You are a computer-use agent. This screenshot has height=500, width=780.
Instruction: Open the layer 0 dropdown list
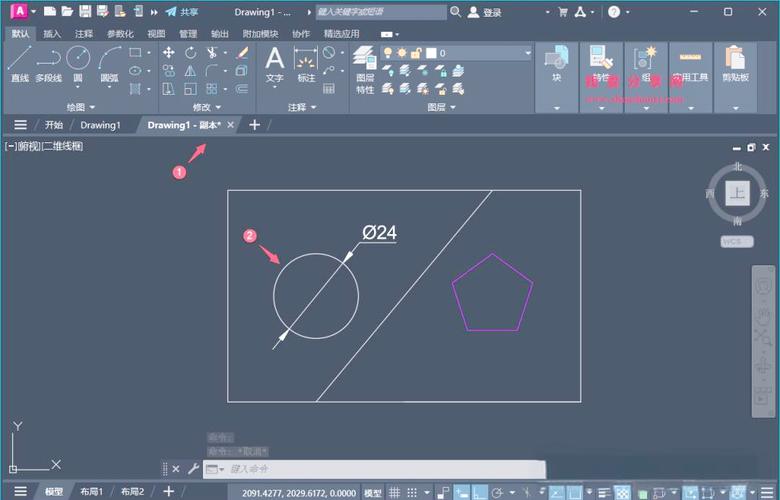click(528, 53)
